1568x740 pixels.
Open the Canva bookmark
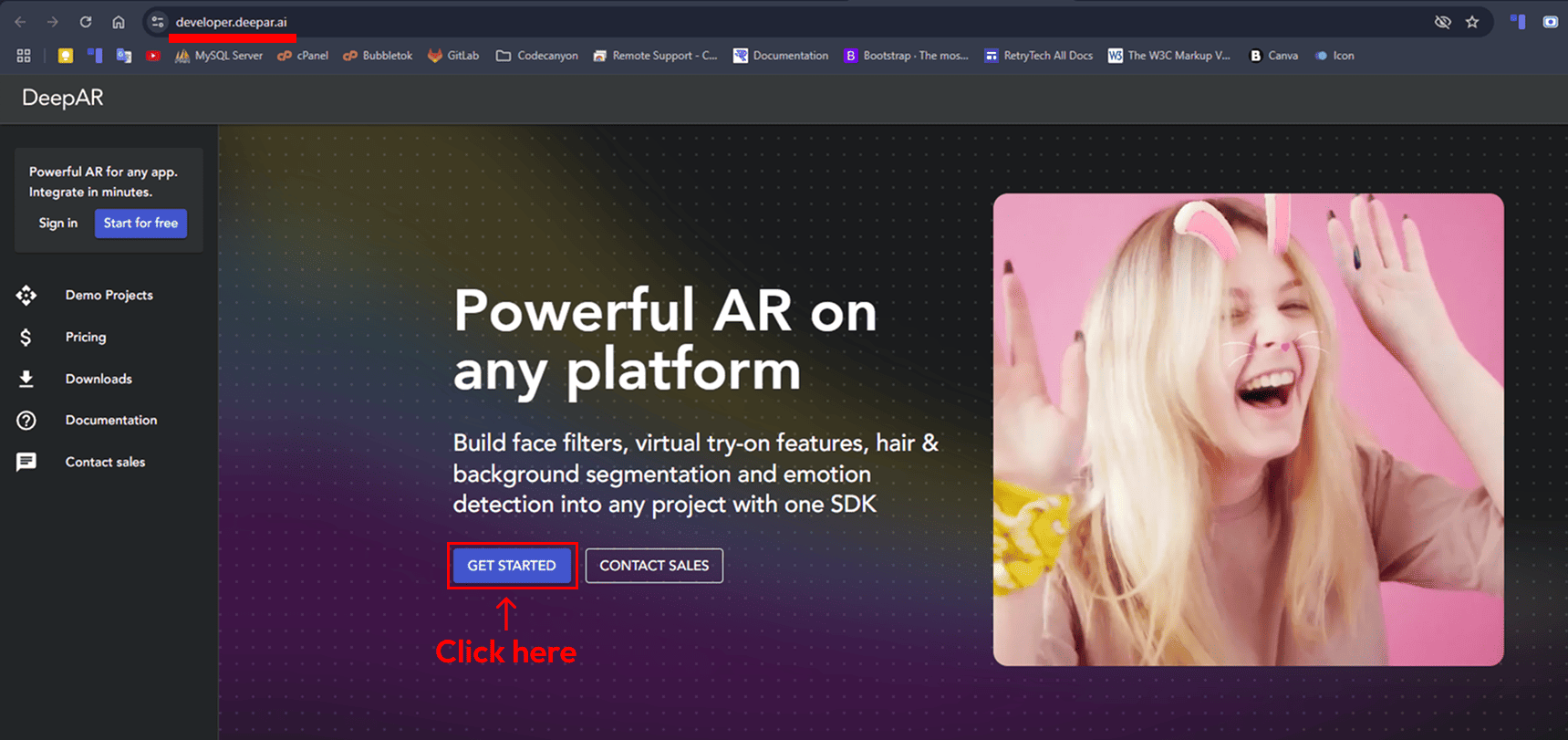(x=1273, y=56)
